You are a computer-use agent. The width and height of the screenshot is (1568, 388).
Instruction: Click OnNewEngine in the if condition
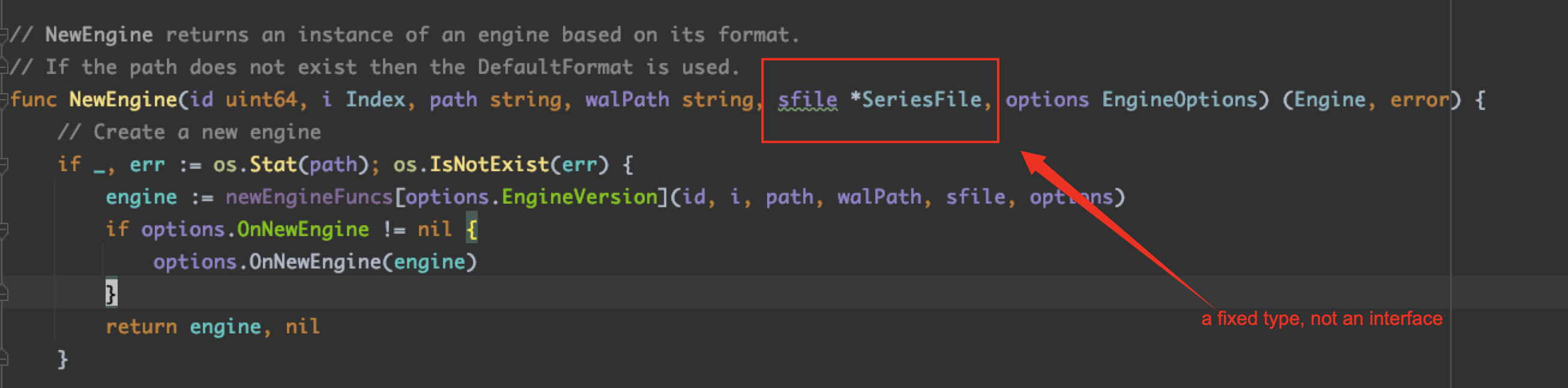pyautogui.click(x=303, y=229)
